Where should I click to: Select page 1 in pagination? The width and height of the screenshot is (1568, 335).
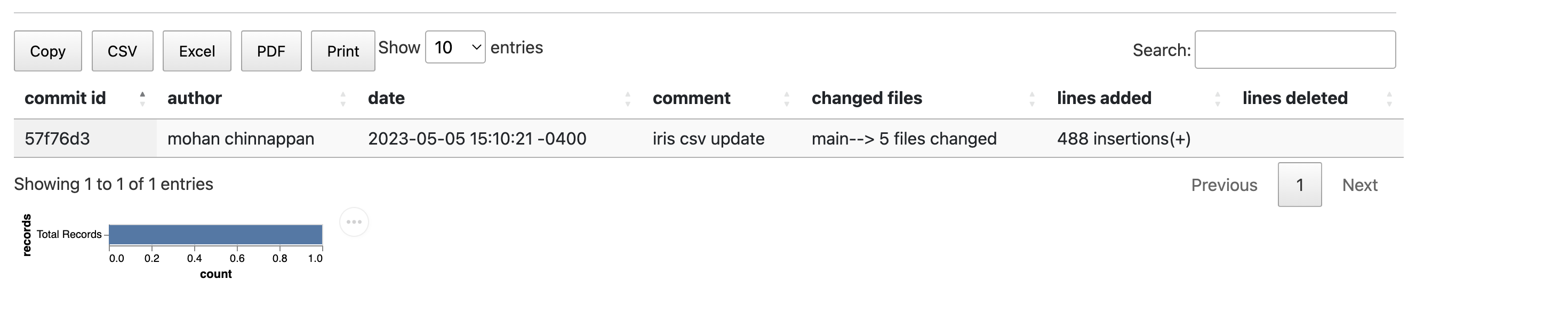click(x=1300, y=185)
